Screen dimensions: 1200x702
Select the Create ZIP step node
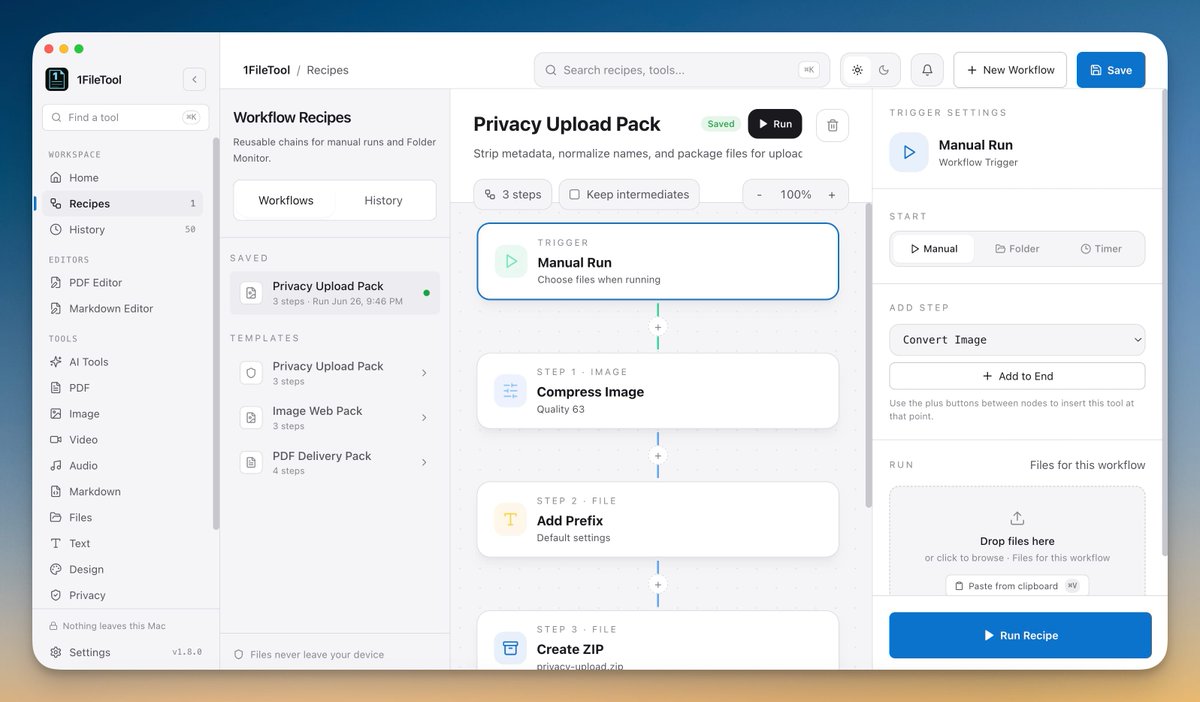pos(658,640)
